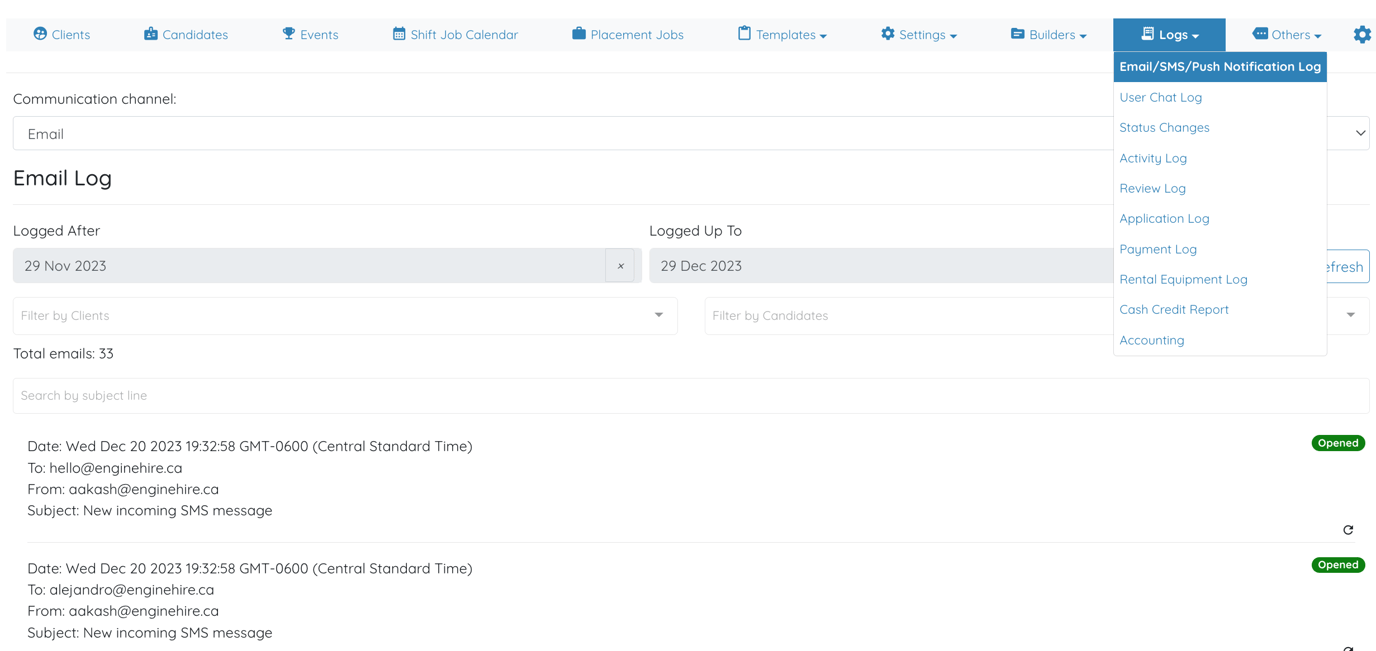Select the Accounting log entry
This screenshot has width=1376, height=651.
1151,340
